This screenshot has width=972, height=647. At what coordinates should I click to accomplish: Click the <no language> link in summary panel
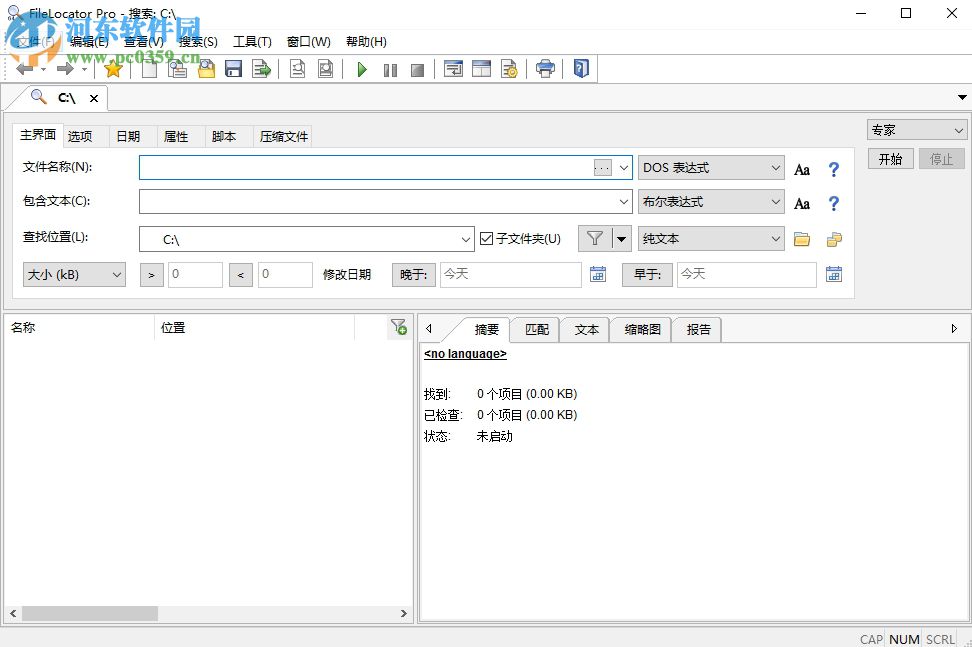coord(464,354)
